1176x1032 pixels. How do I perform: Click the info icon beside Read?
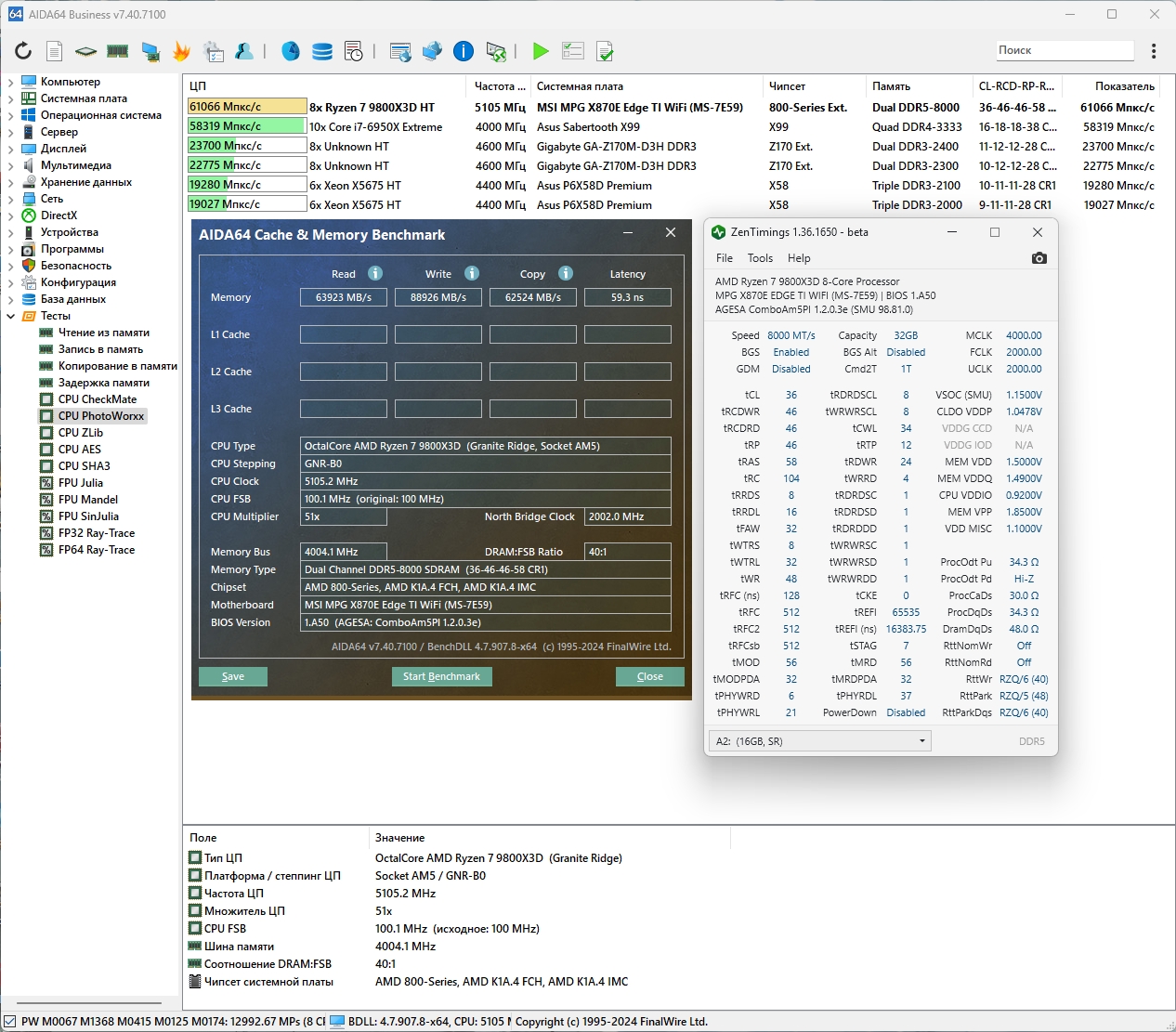(375, 273)
